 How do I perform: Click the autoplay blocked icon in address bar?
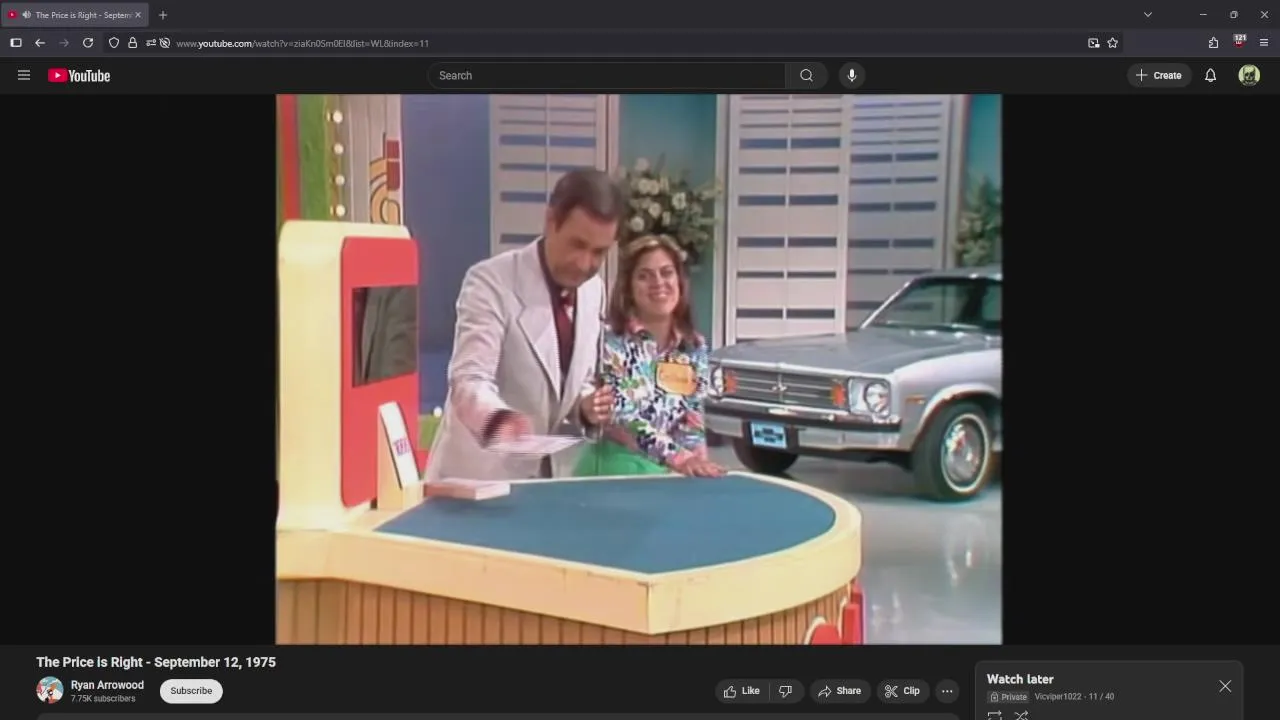[x=165, y=43]
